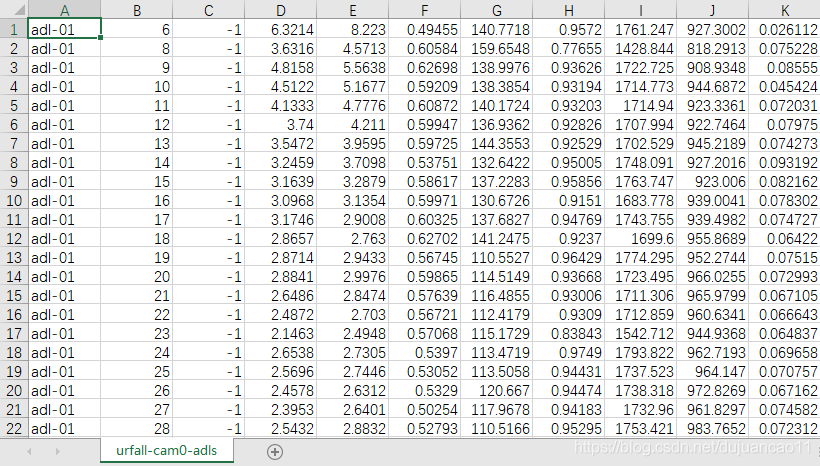Click cell with value 2.9008

[352, 220]
